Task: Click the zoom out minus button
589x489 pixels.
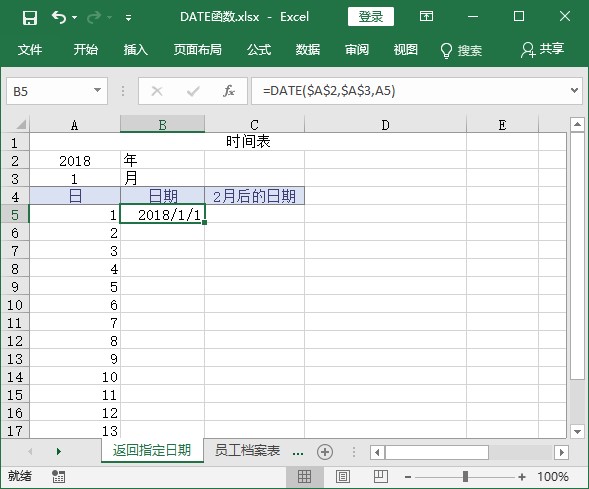Action: 408,477
